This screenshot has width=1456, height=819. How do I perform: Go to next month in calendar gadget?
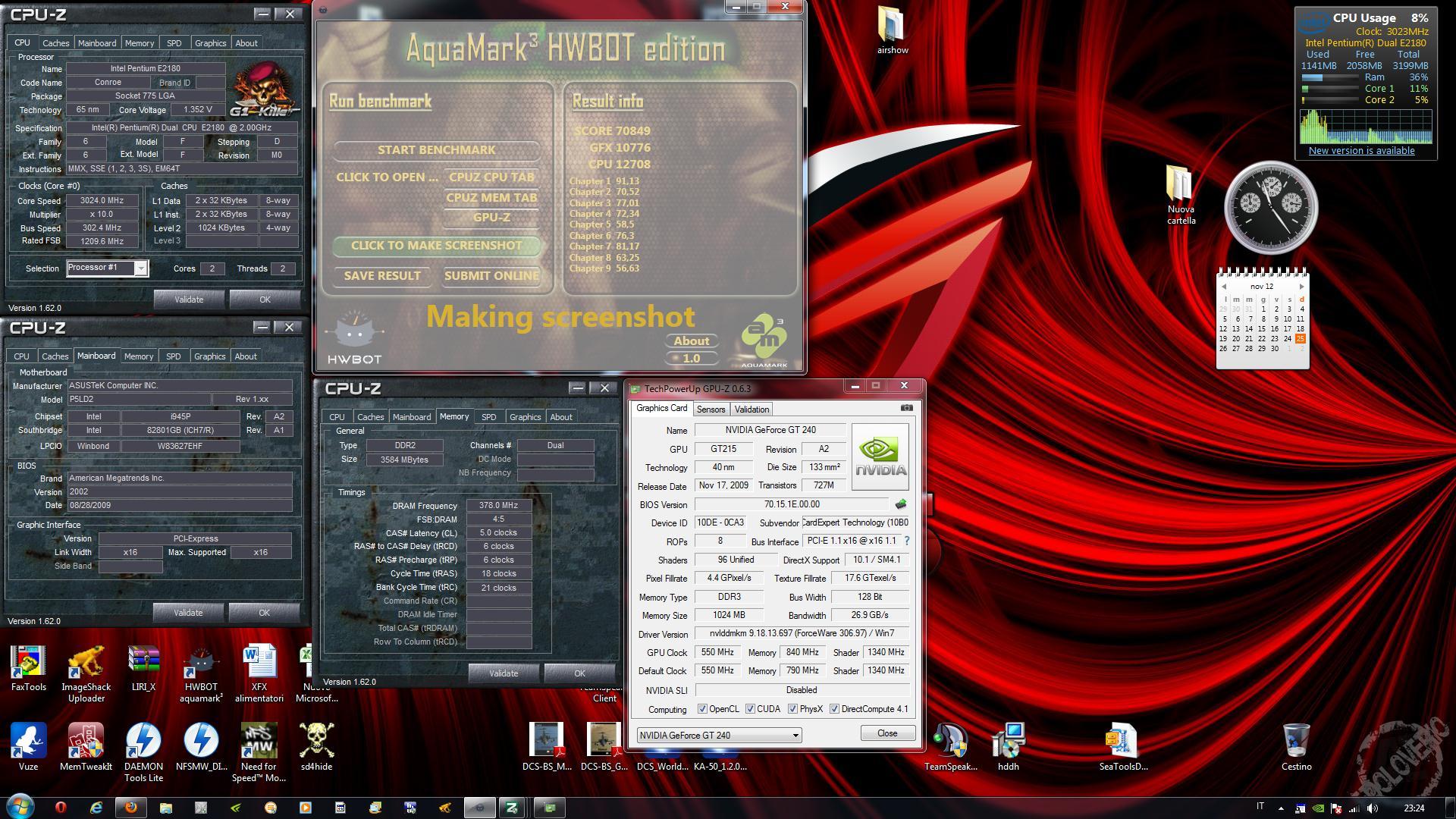point(1301,287)
